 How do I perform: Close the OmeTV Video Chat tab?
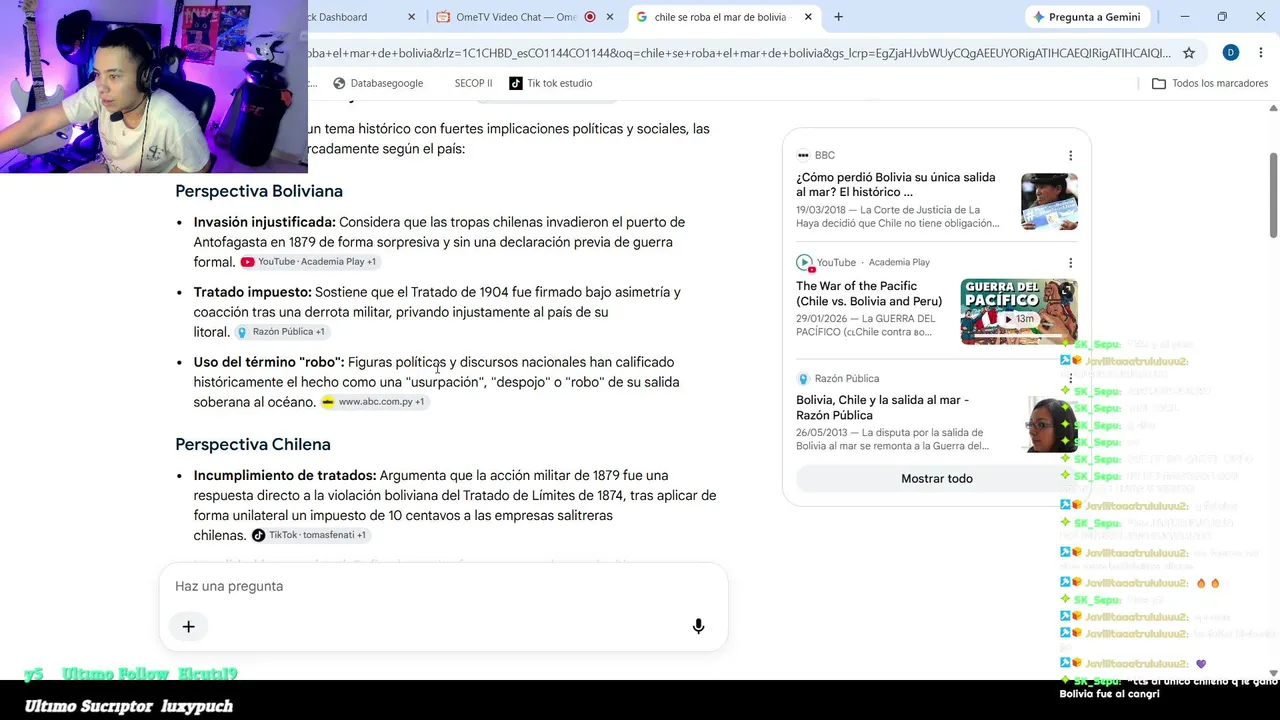coord(610,17)
